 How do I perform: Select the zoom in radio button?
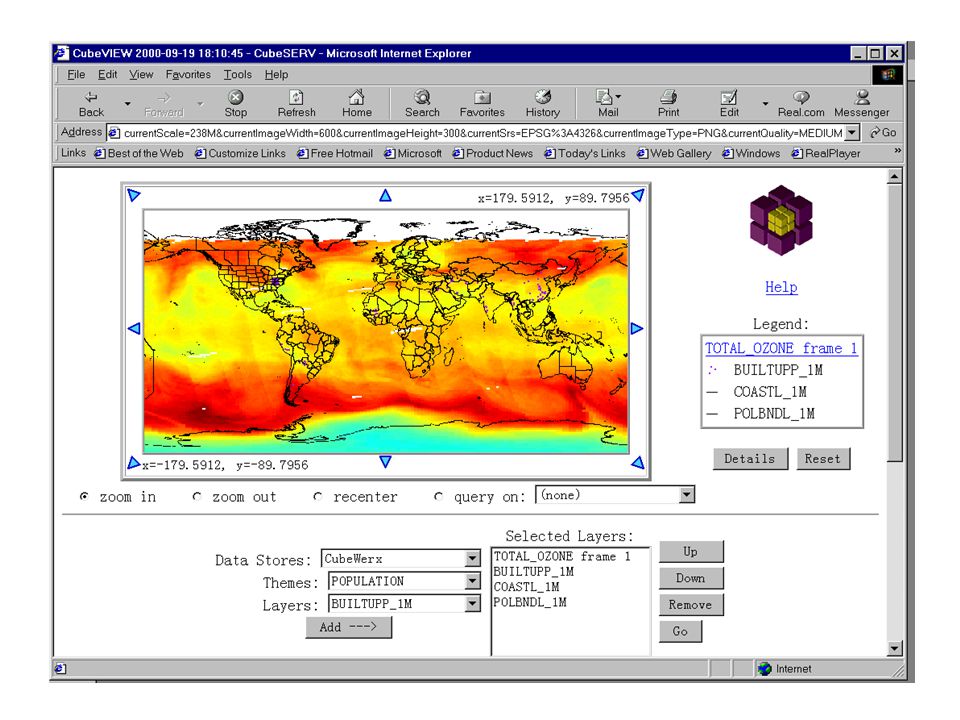84,497
